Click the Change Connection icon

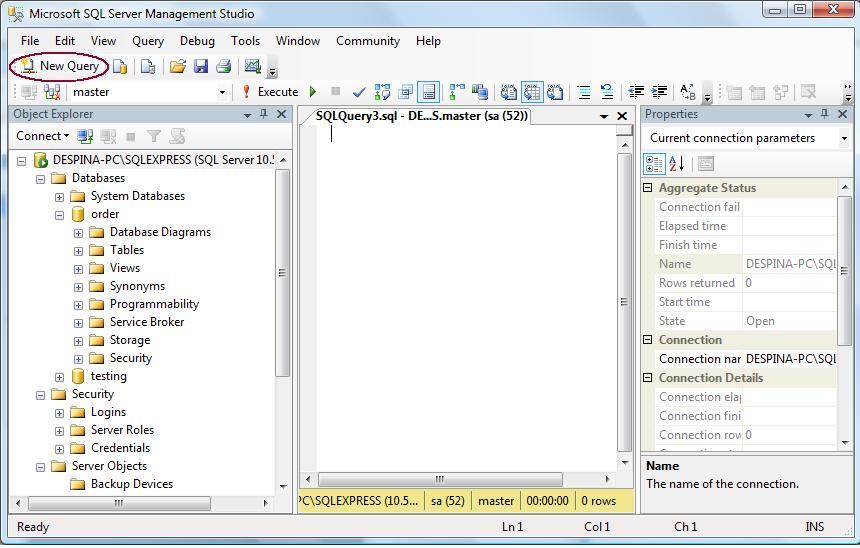point(52,92)
